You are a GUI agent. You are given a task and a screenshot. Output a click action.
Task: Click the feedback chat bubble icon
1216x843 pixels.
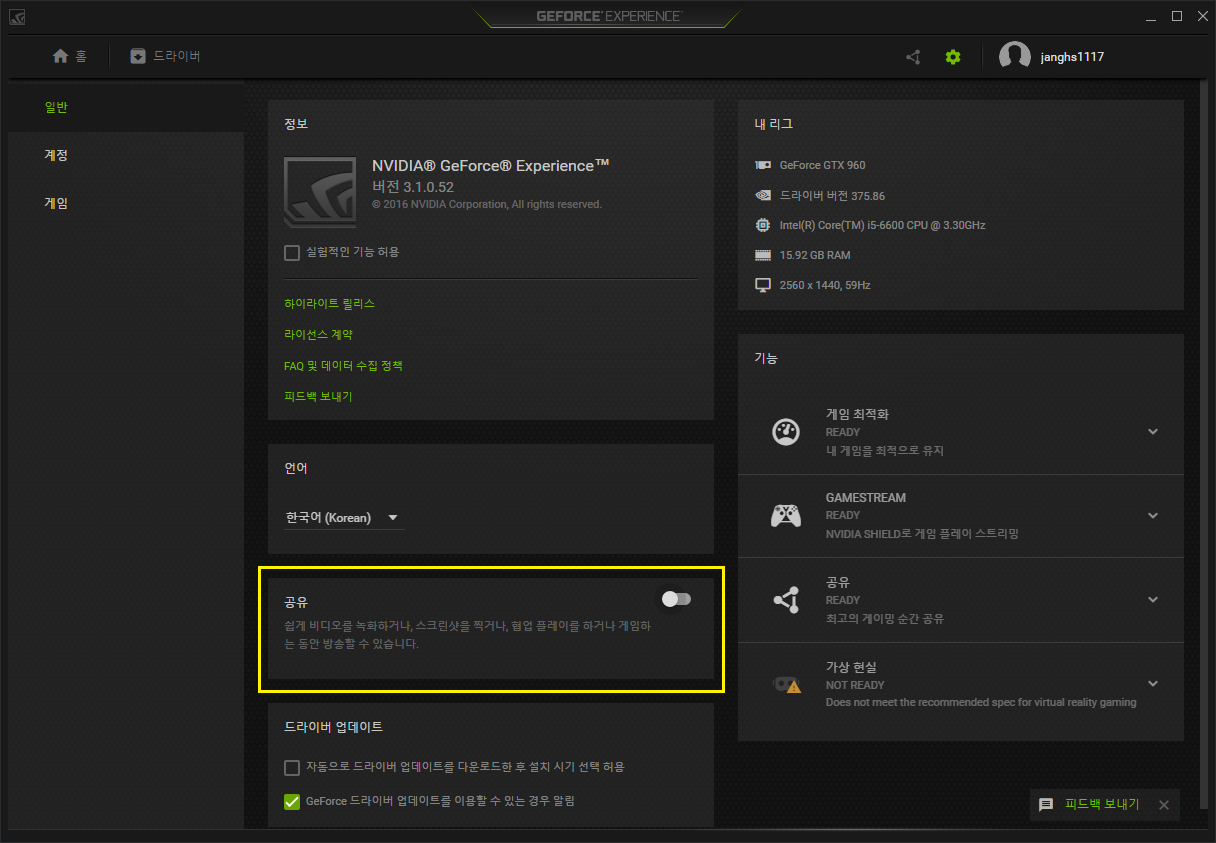click(x=1046, y=805)
